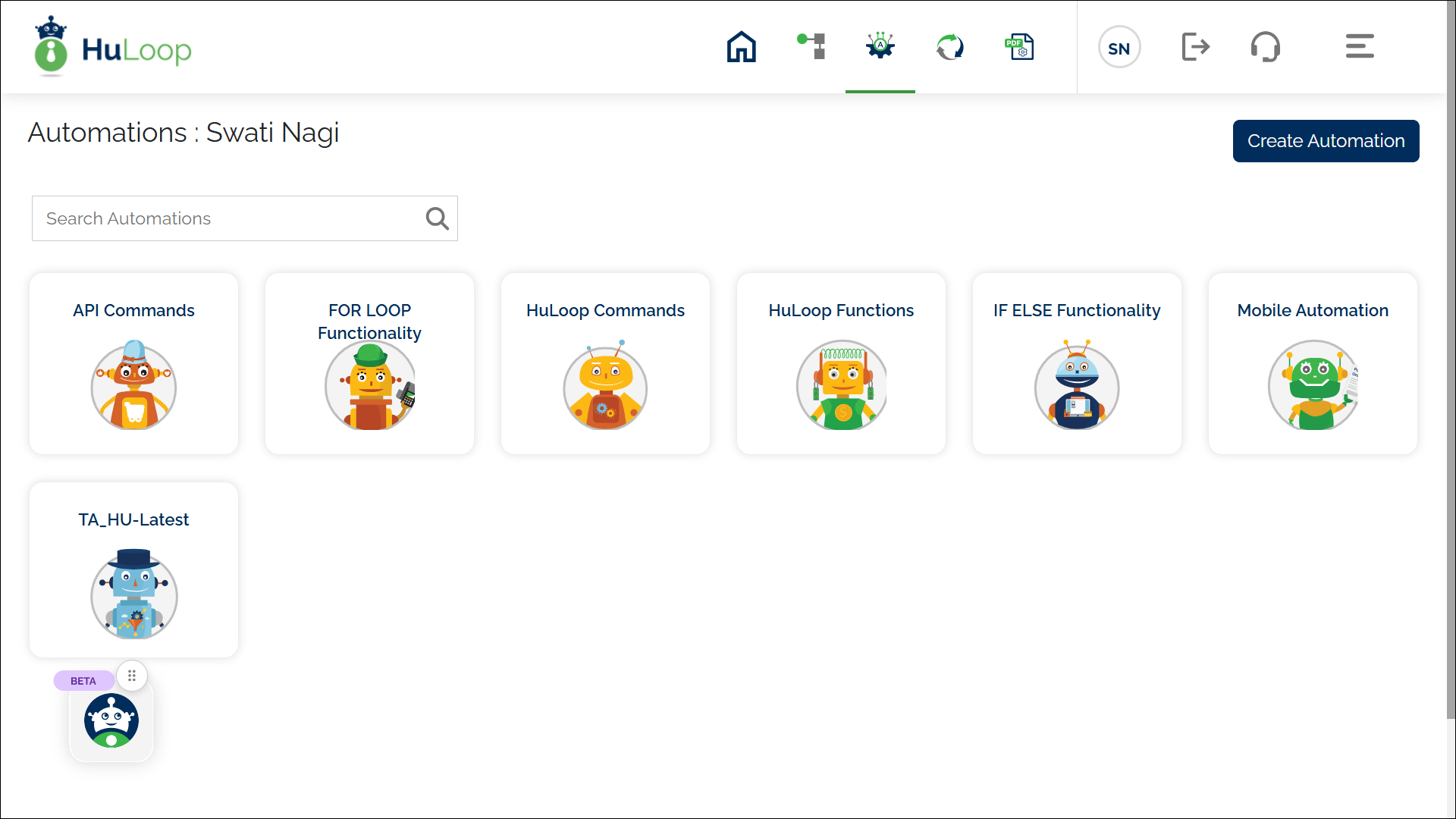Click the TA_HU-Latest automation card
The image size is (1456, 819).
133,570
